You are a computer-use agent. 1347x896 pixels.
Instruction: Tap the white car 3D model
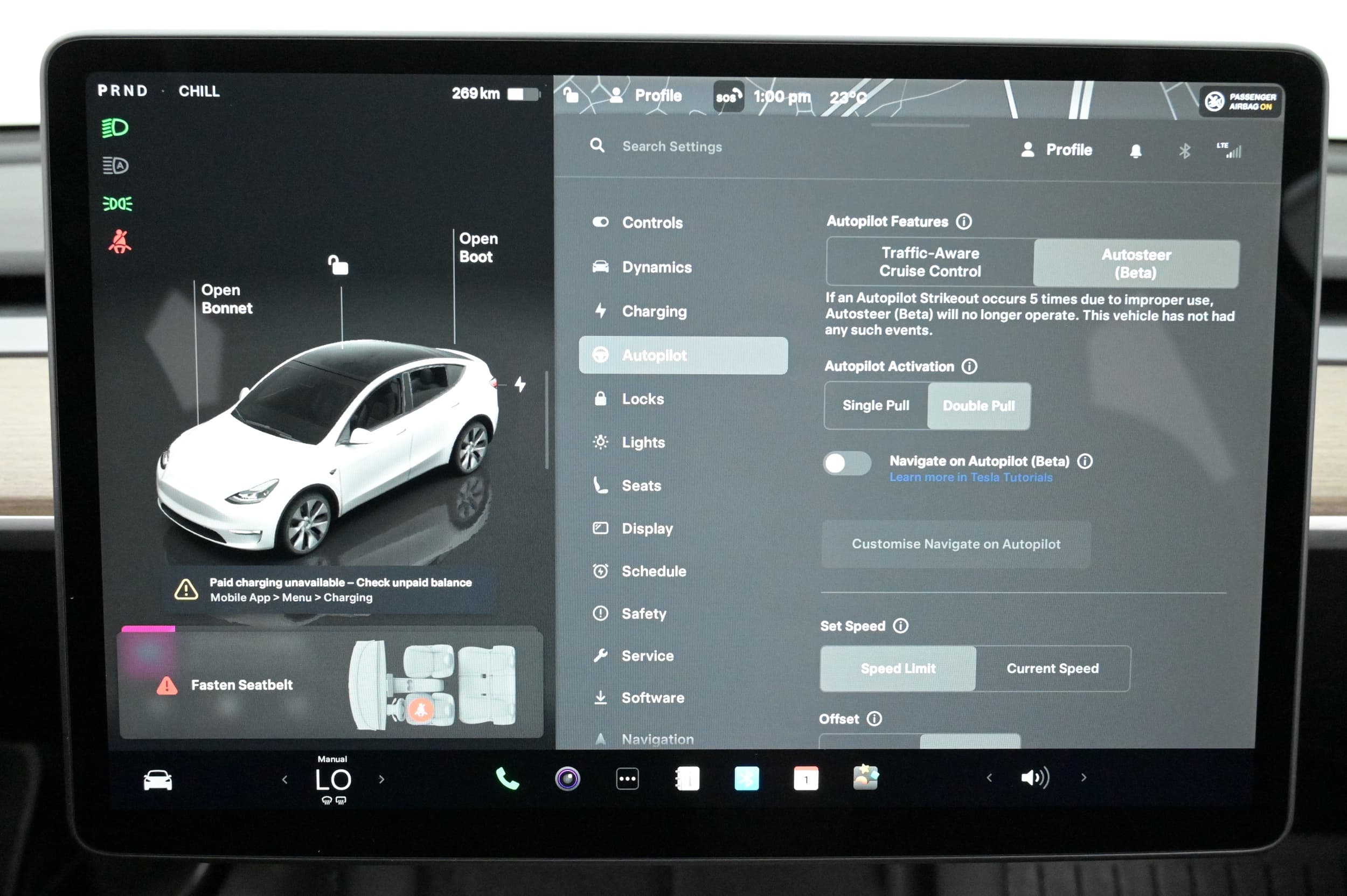329,449
